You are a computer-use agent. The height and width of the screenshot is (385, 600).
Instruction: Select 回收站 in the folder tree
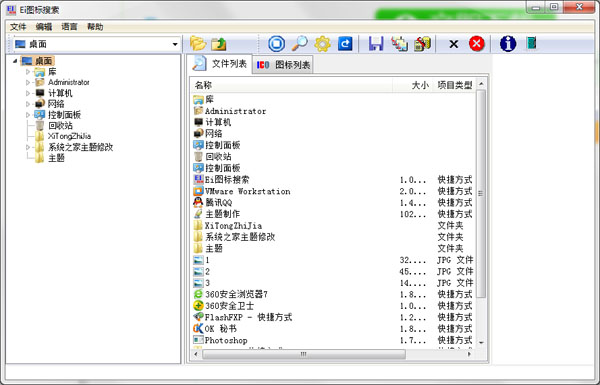(x=60, y=126)
